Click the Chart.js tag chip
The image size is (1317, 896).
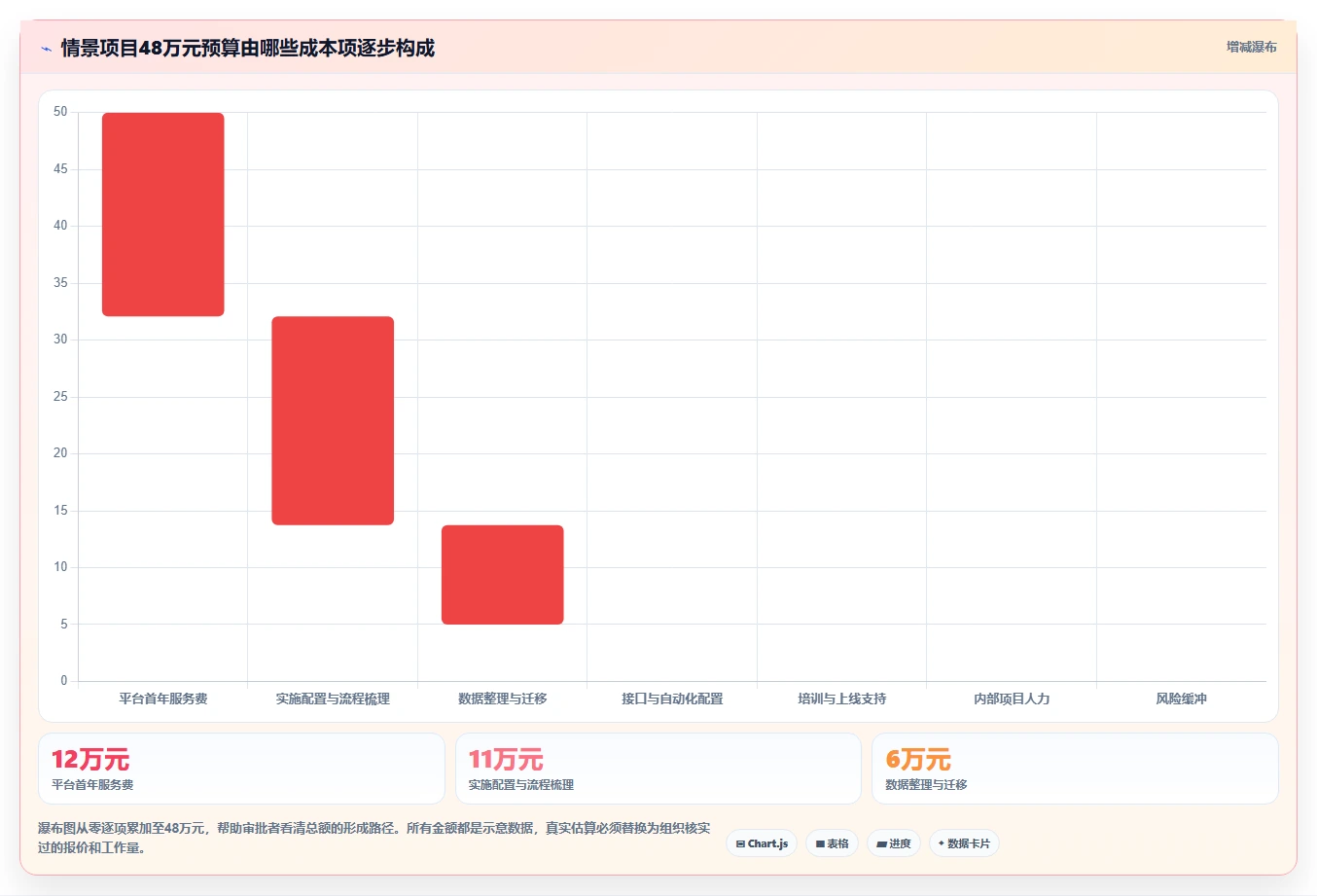point(762,843)
